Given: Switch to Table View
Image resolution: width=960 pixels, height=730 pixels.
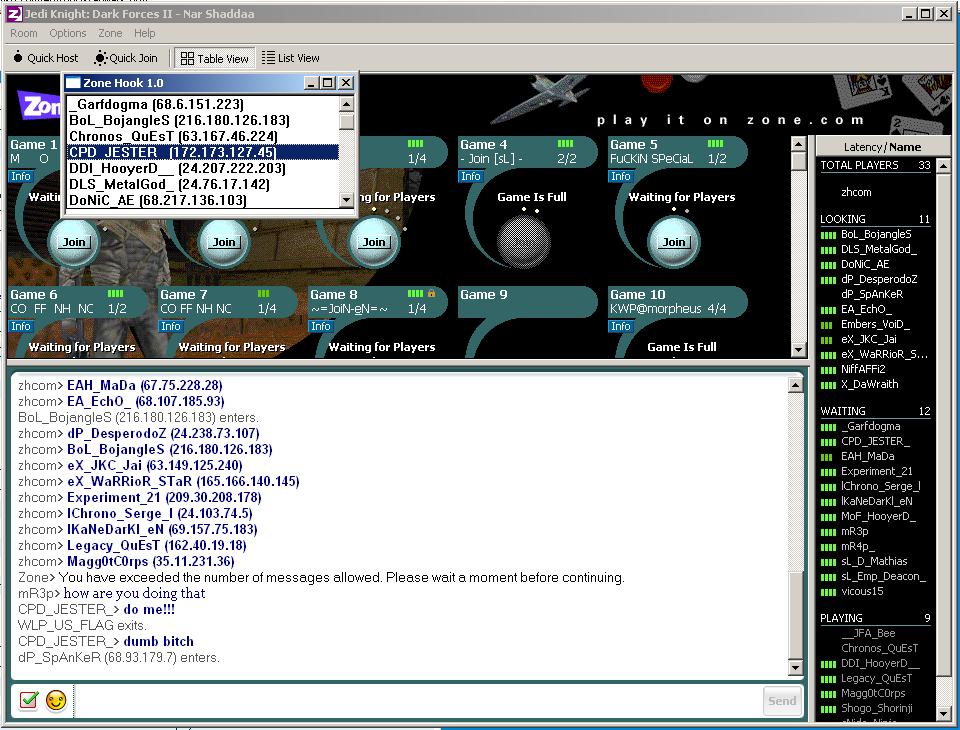Looking at the screenshot, I should click(x=214, y=58).
